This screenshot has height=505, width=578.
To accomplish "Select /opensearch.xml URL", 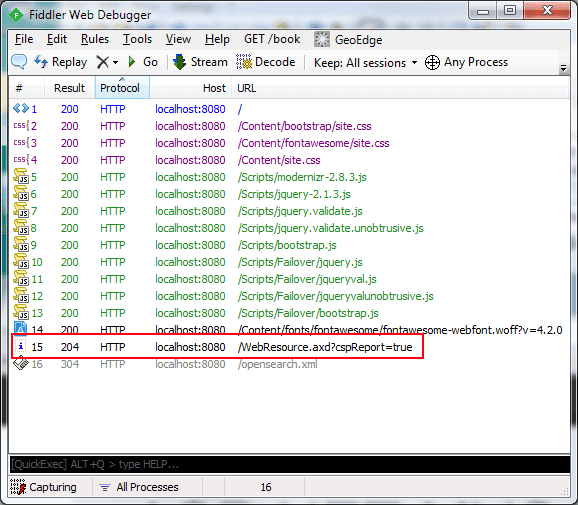I will pyautogui.click(x=278, y=364).
